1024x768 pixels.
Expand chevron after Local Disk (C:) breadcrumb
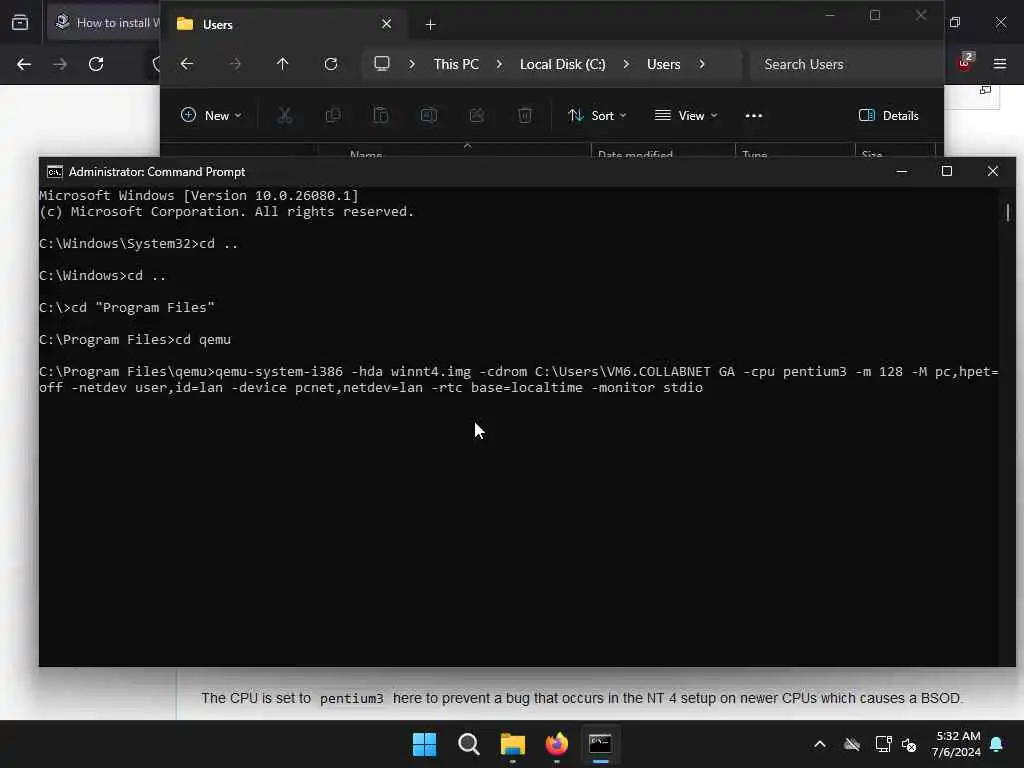pos(626,64)
